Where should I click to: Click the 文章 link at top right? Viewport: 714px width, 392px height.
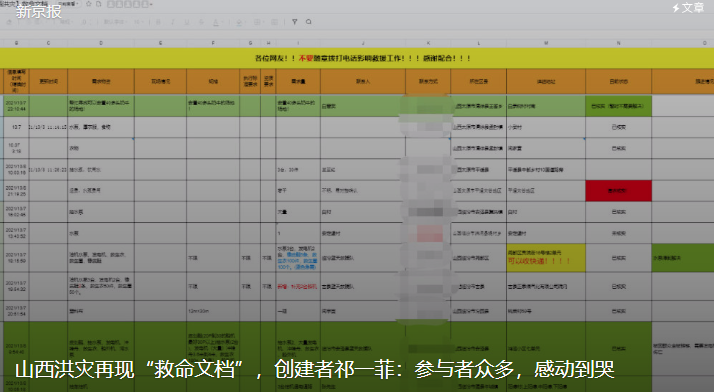(x=688, y=8)
